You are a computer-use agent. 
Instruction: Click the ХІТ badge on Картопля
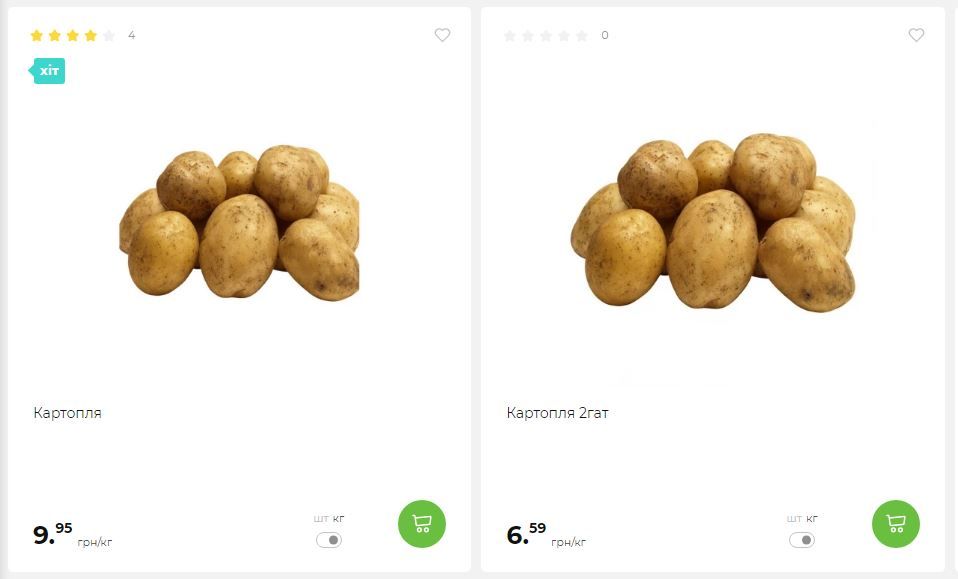47,71
